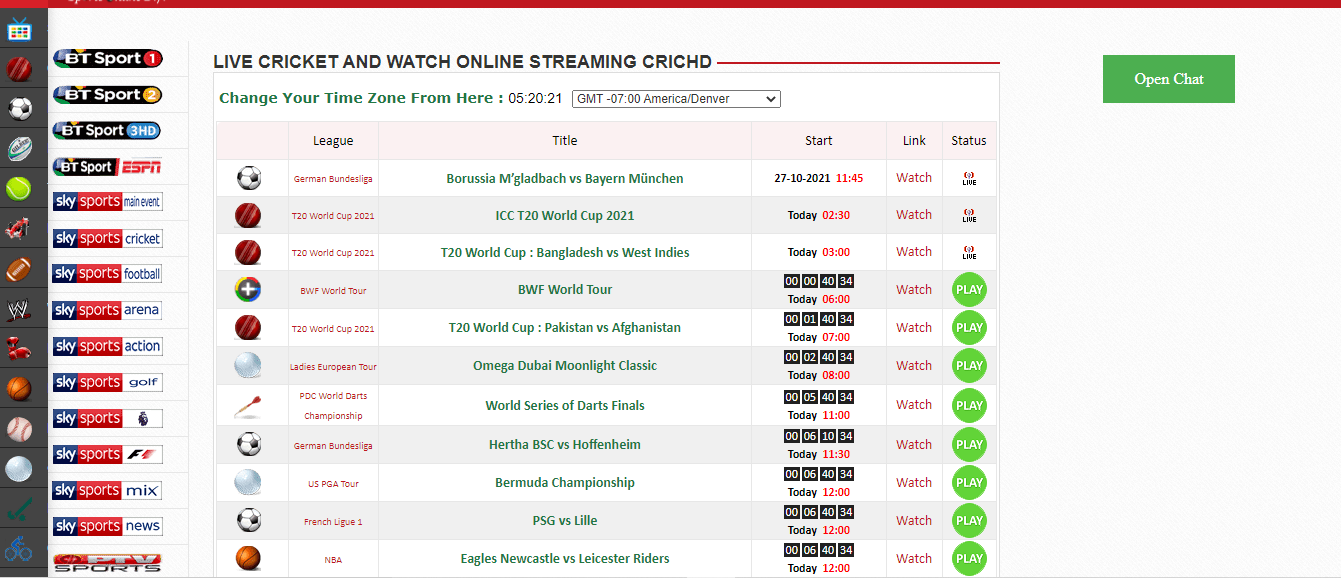Click Watch for Pakistan vs Afghanistan
Image resolution: width=1341 pixels, height=578 pixels.
[x=914, y=328]
